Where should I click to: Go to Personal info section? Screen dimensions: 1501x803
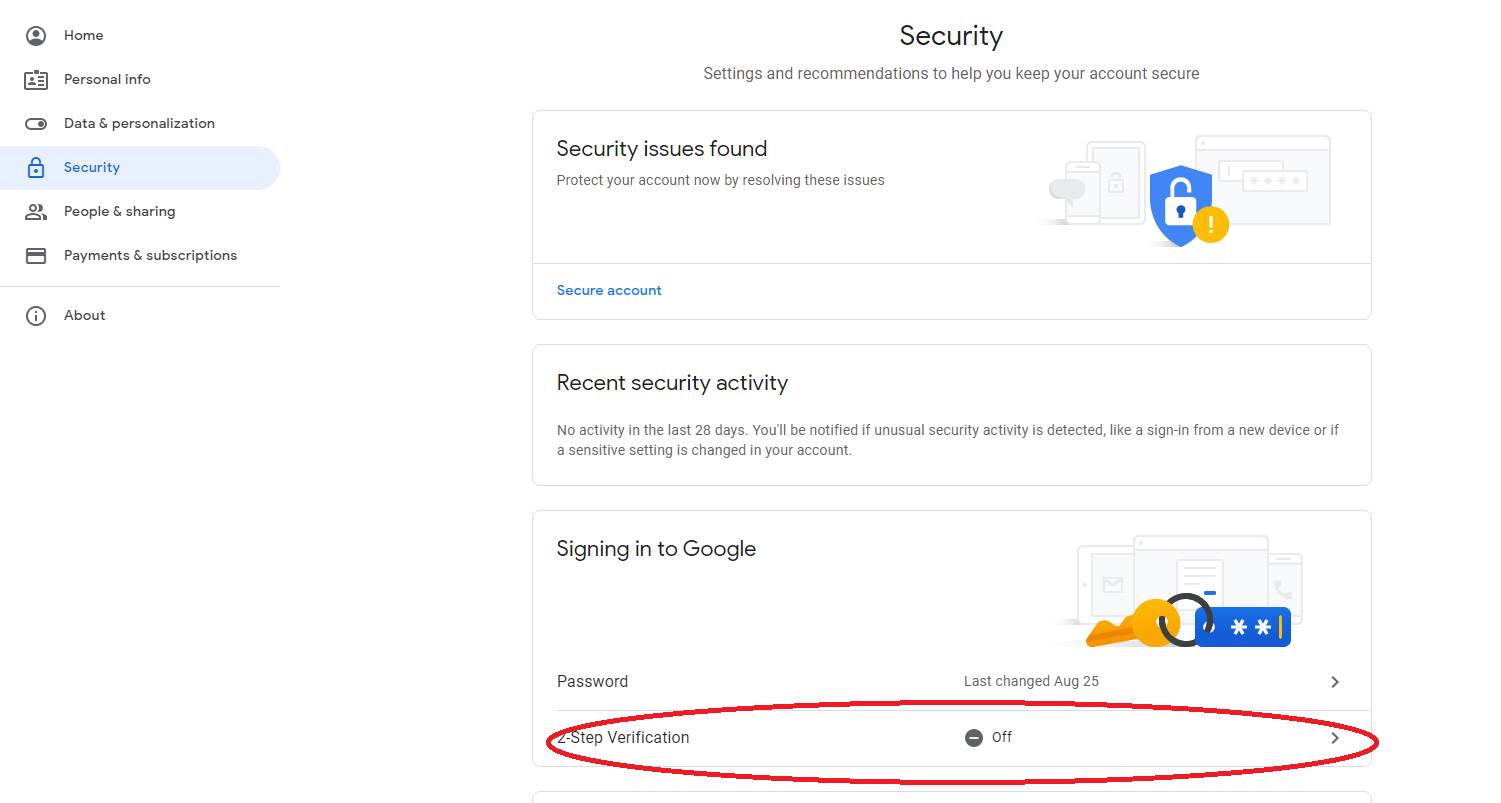click(107, 80)
